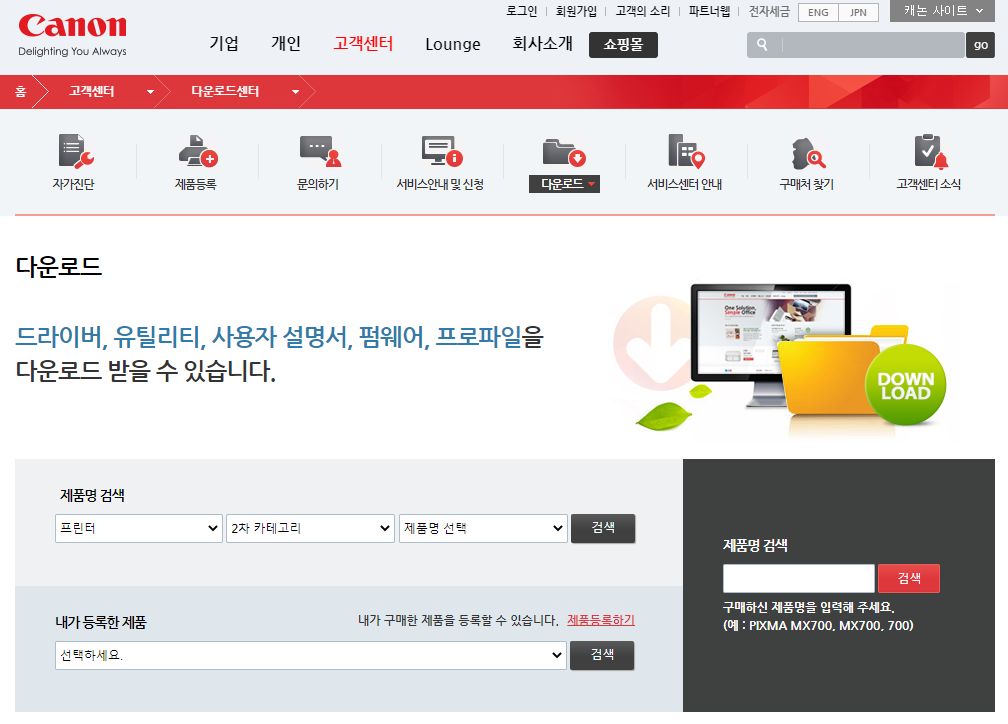Switch site language to ENG
The width and height of the screenshot is (1008, 724).
click(817, 12)
